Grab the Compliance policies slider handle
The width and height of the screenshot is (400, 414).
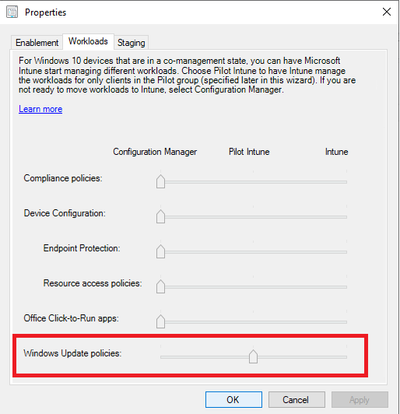click(x=161, y=181)
